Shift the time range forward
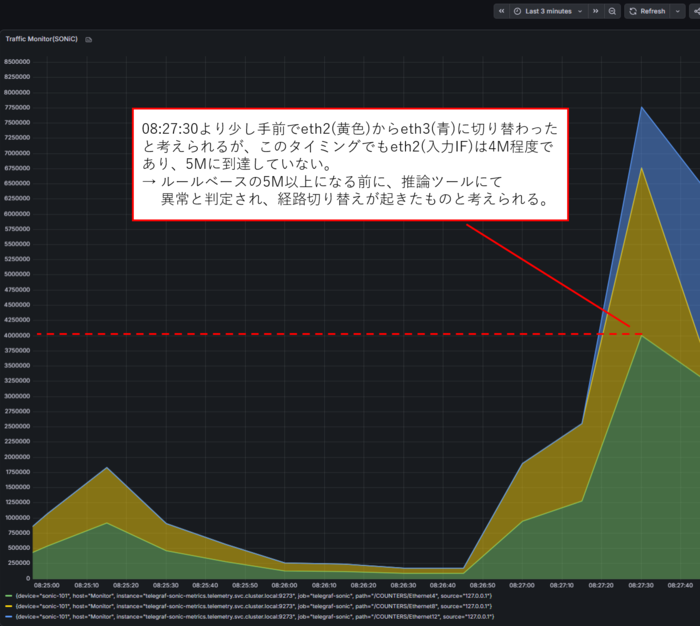 [x=596, y=11]
